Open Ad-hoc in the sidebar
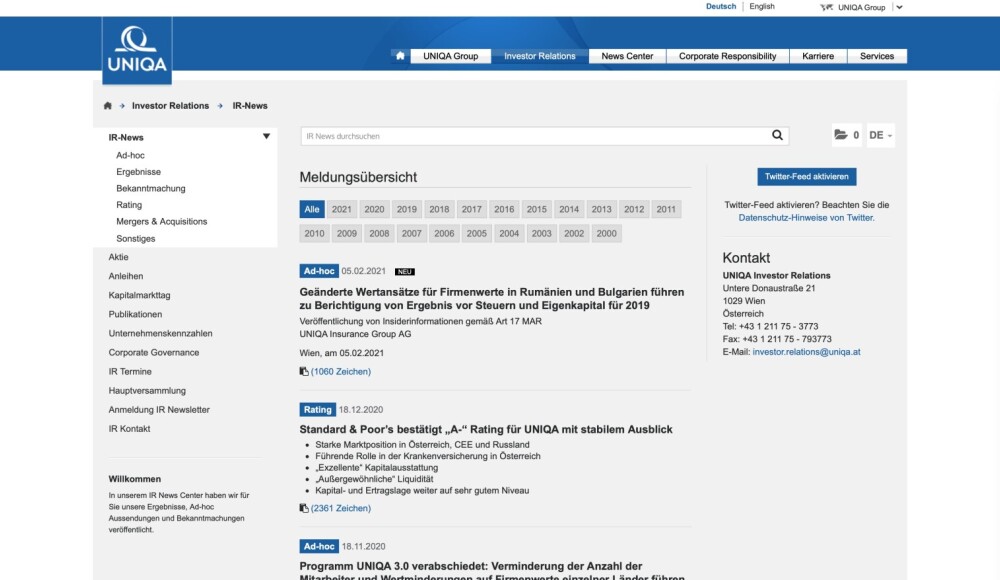 tap(130, 155)
